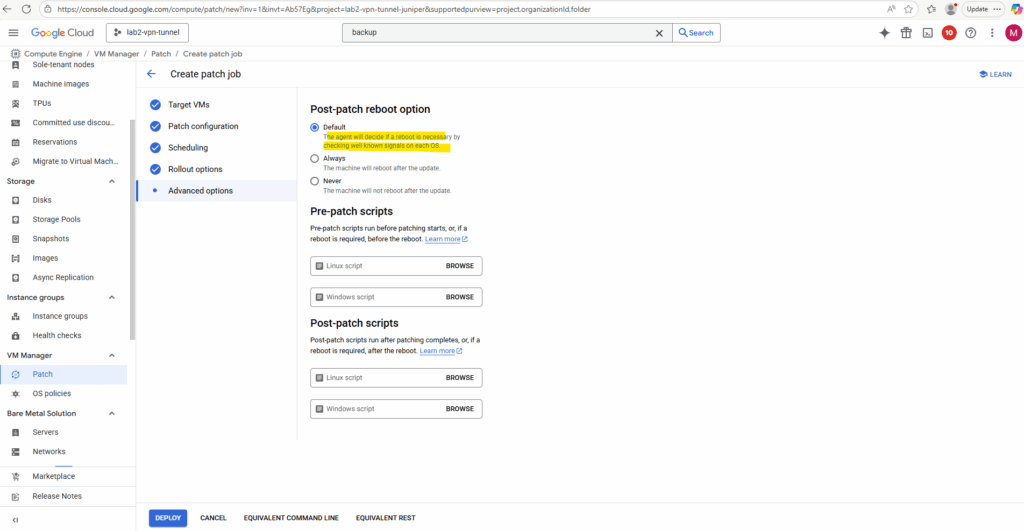
Task: Click the Instance groups item icon
Action: click(x=16, y=316)
